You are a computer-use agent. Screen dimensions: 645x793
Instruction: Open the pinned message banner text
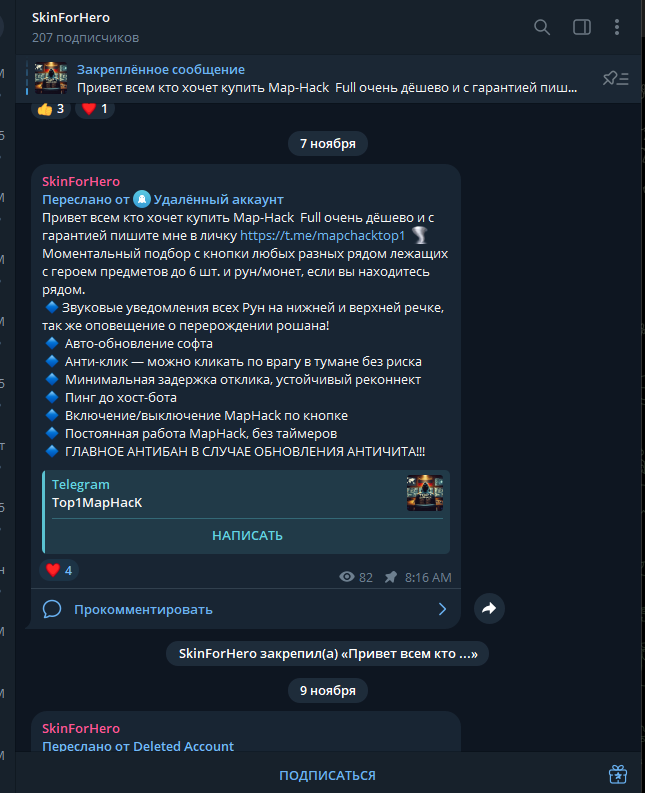327,79
